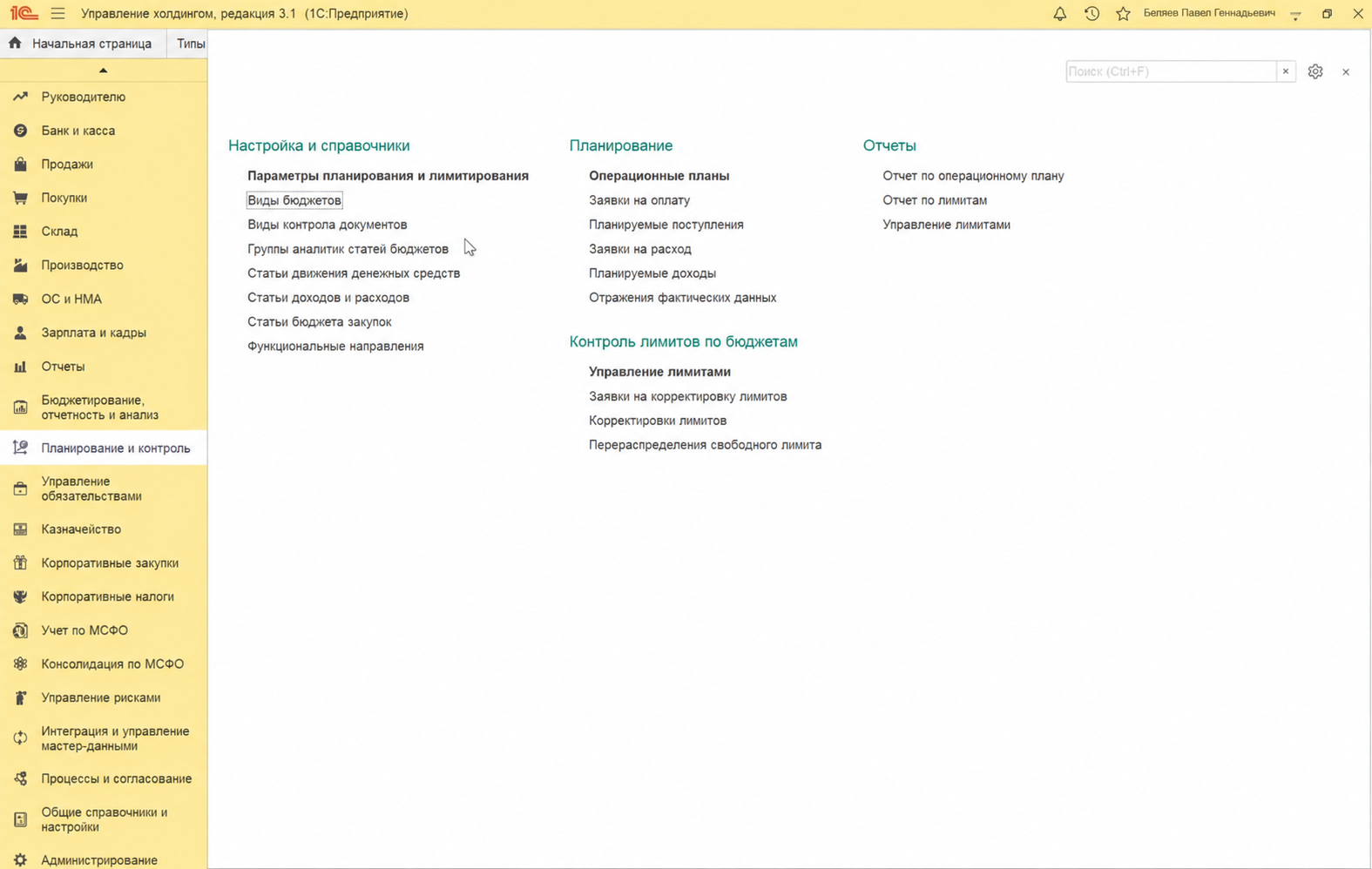Open favorites star icon
Image resolution: width=1372 pixels, height=869 pixels.
coord(1123,14)
